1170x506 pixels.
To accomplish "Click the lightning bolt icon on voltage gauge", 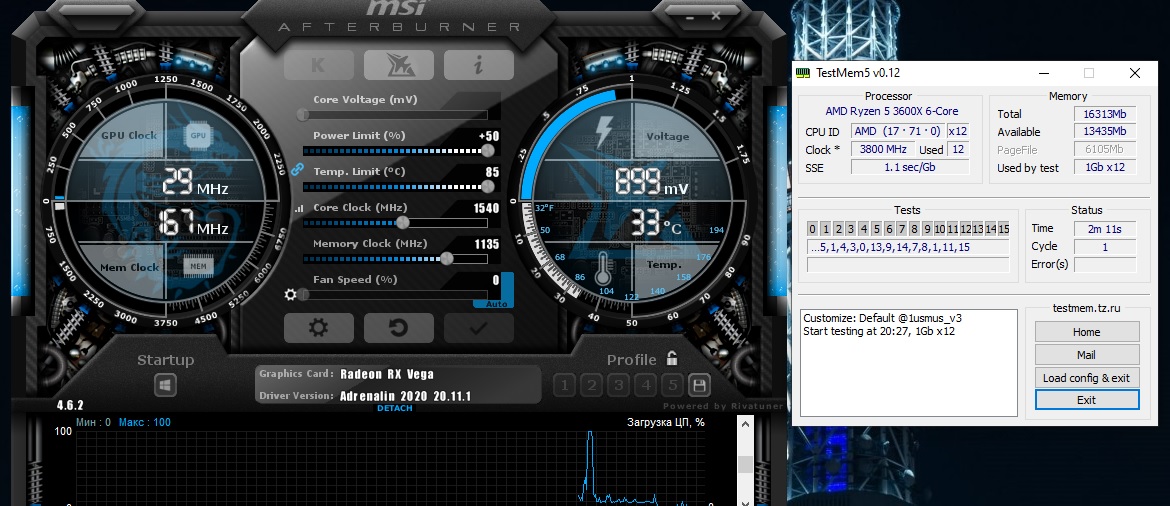I will (602, 132).
